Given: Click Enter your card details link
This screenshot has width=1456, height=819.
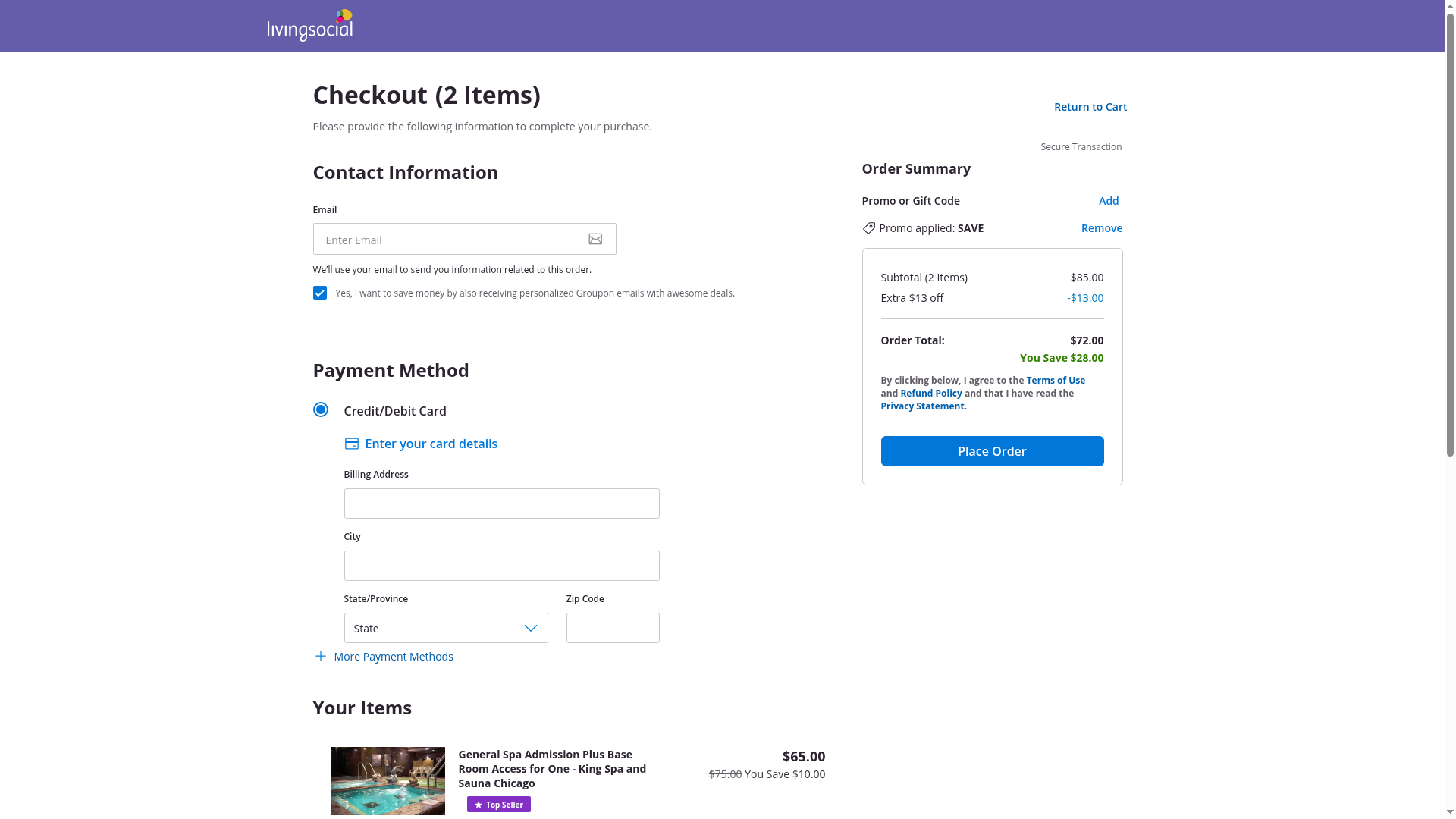Looking at the screenshot, I should [x=431, y=444].
